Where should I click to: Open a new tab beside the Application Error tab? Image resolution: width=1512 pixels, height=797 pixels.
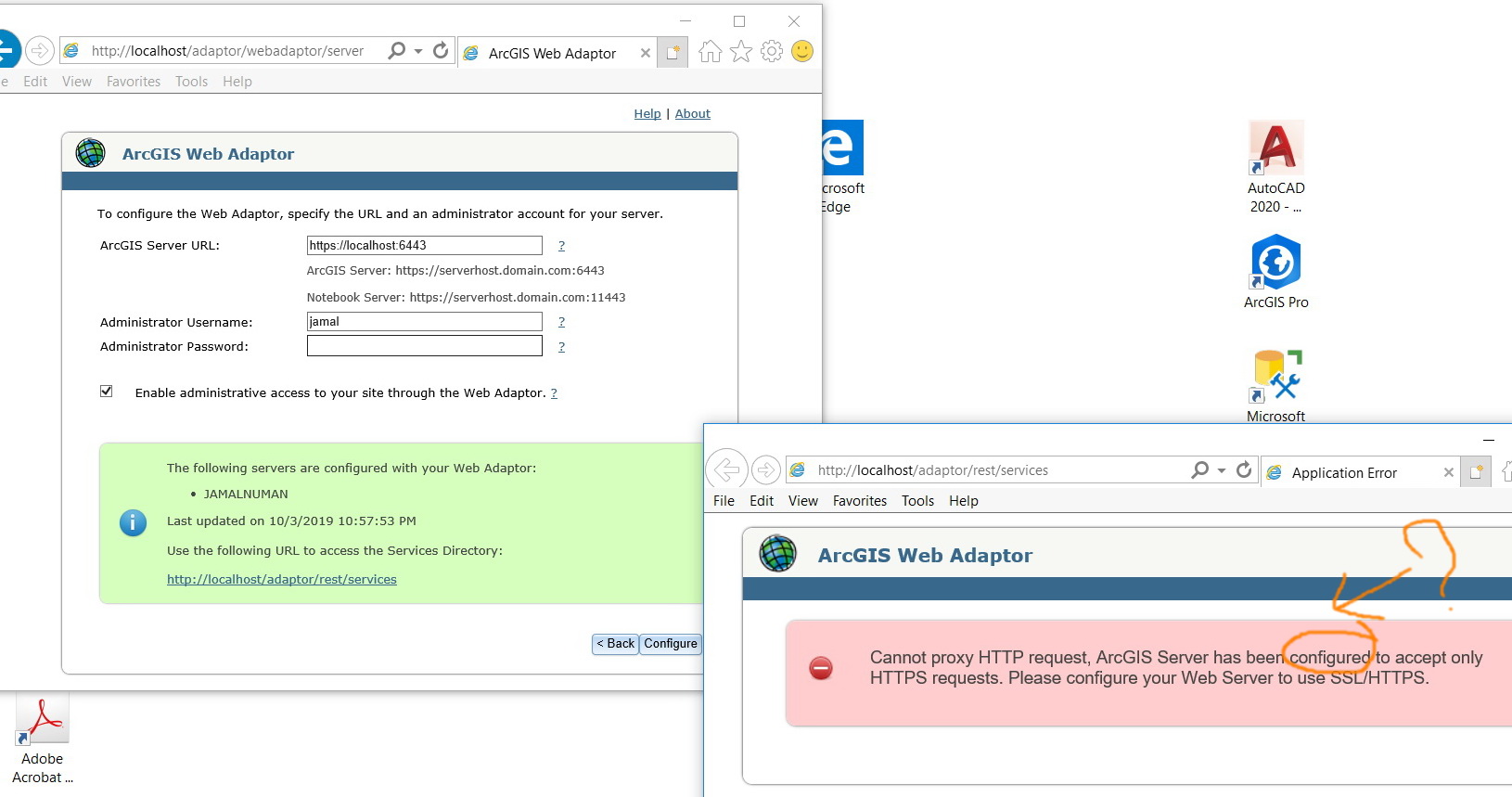[x=1476, y=472]
